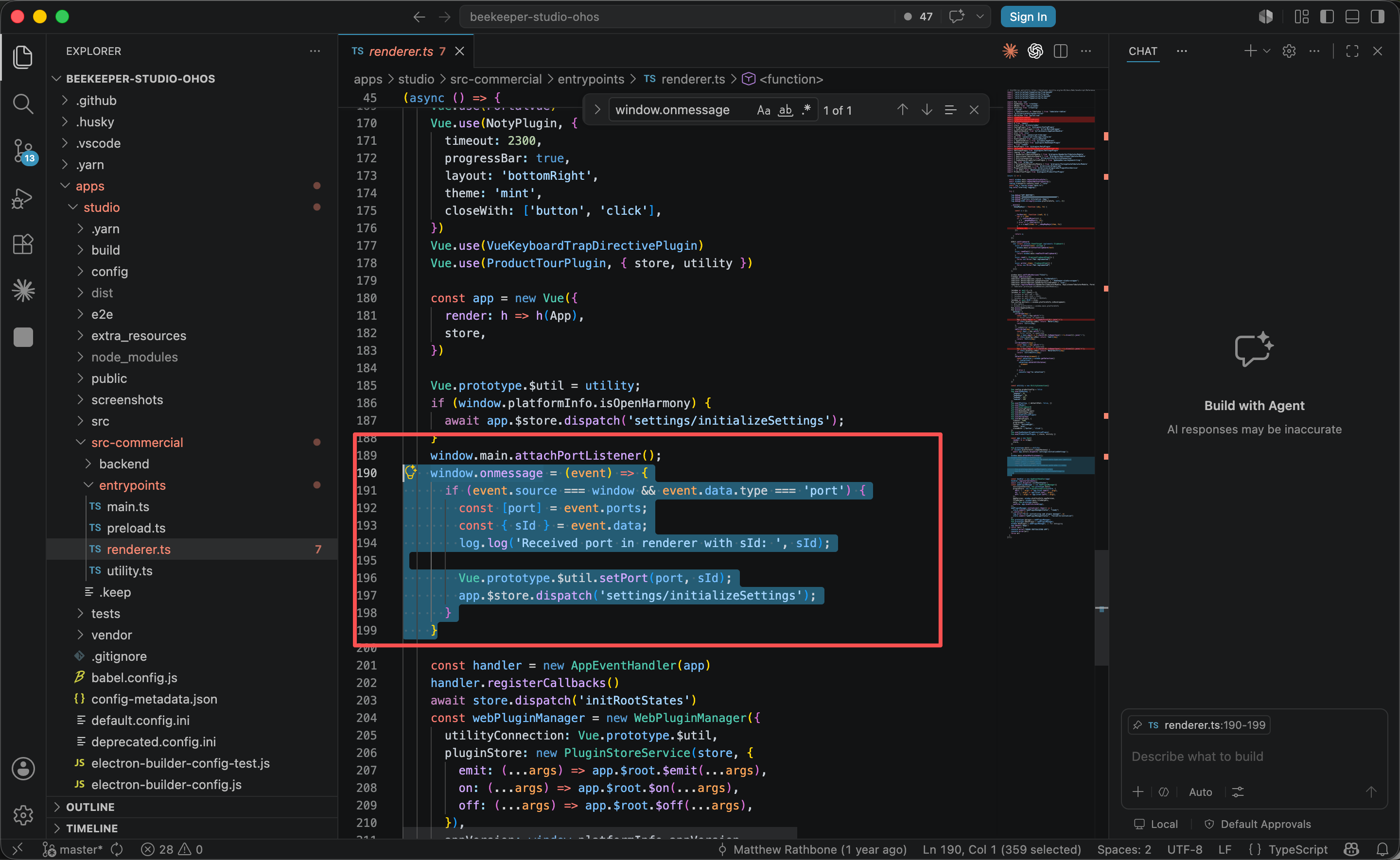Viewport: 1400px width, 860px height.
Task: Open Source Control with the 13 badge
Action: (x=24, y=151)
